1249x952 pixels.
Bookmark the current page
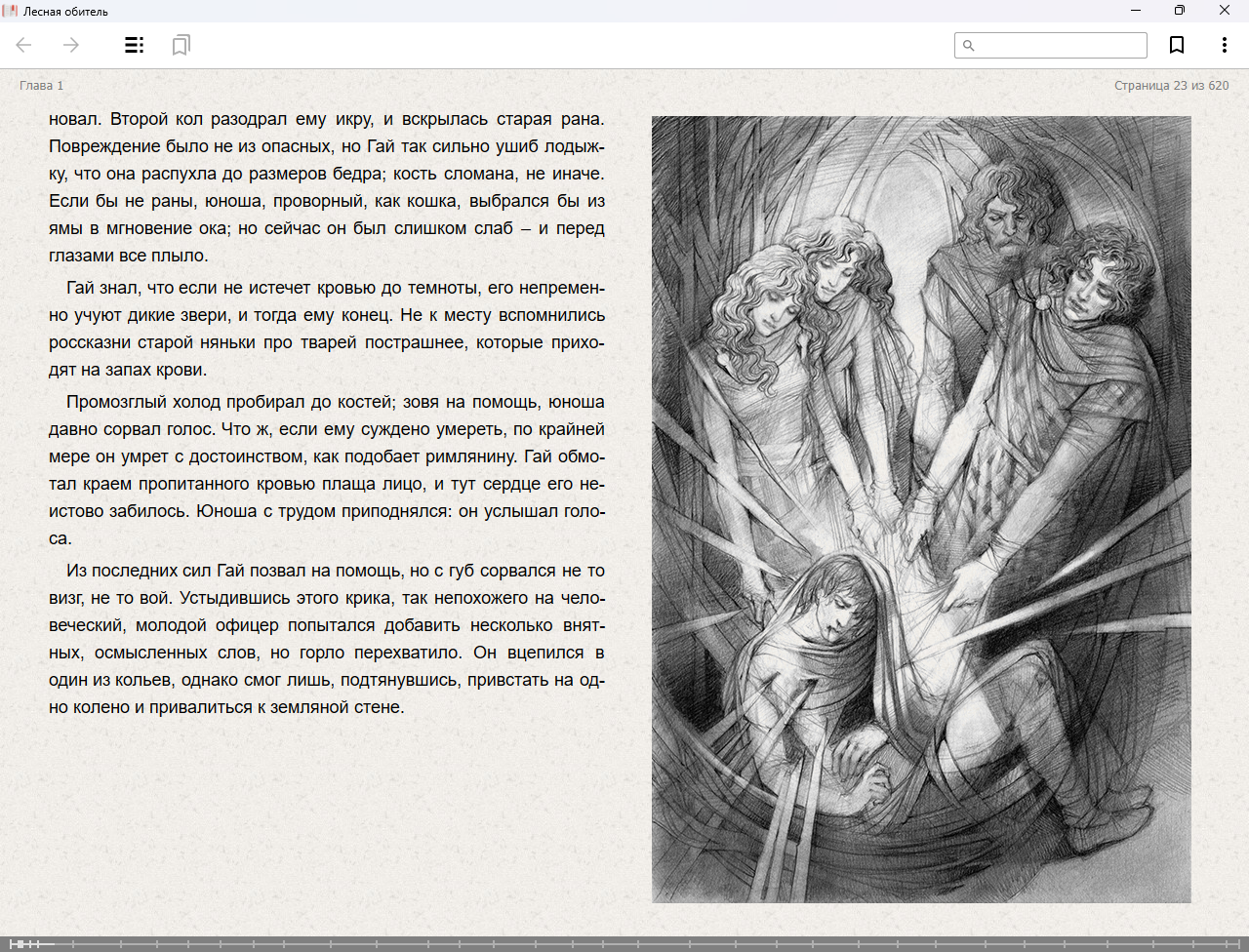pyautogui.click(x=1177, y=45)
